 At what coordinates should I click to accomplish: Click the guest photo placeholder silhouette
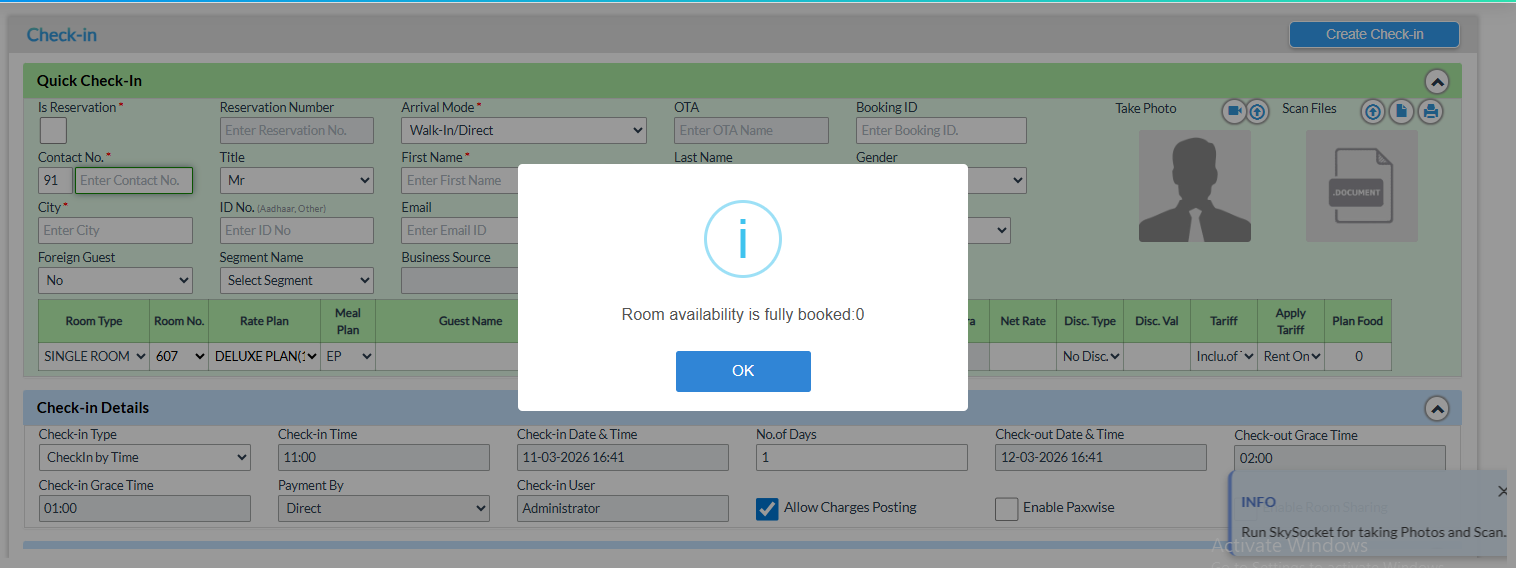(1194, 186)
